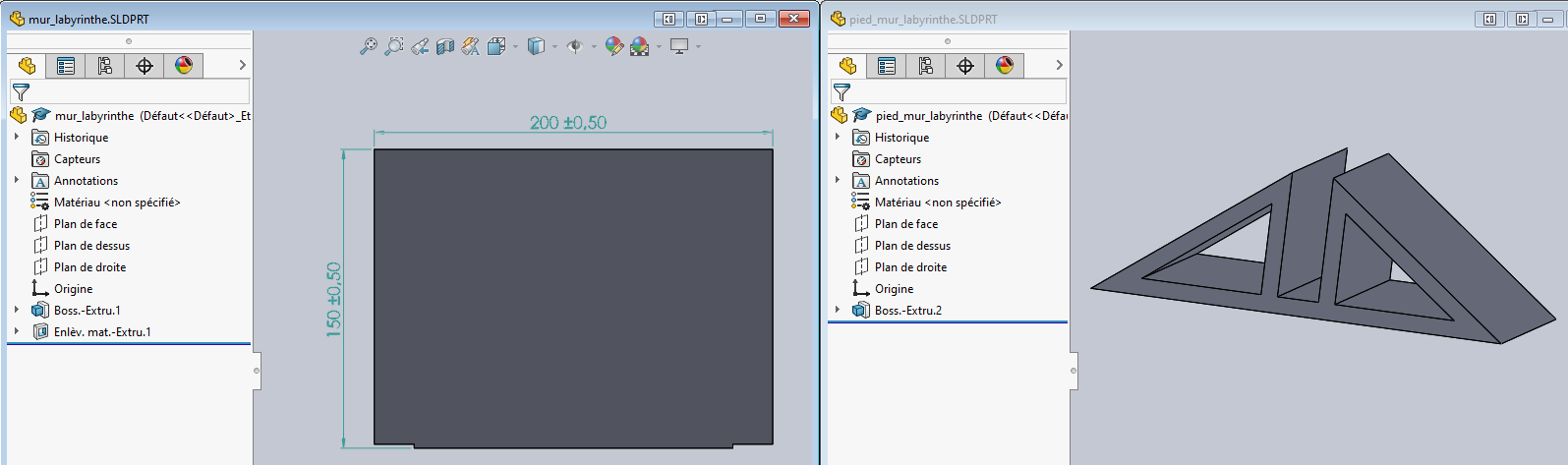This screenshot has width=1568, height=465.
Task: Click the Zoom to Fit magnifier icon
Action: coord(368,46)
